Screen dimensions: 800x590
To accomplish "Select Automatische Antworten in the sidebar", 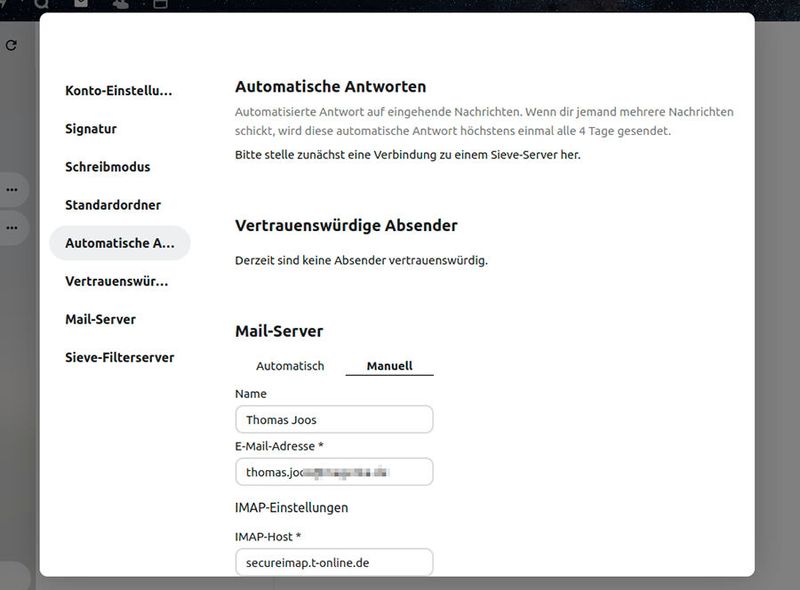I will point(119,243).
